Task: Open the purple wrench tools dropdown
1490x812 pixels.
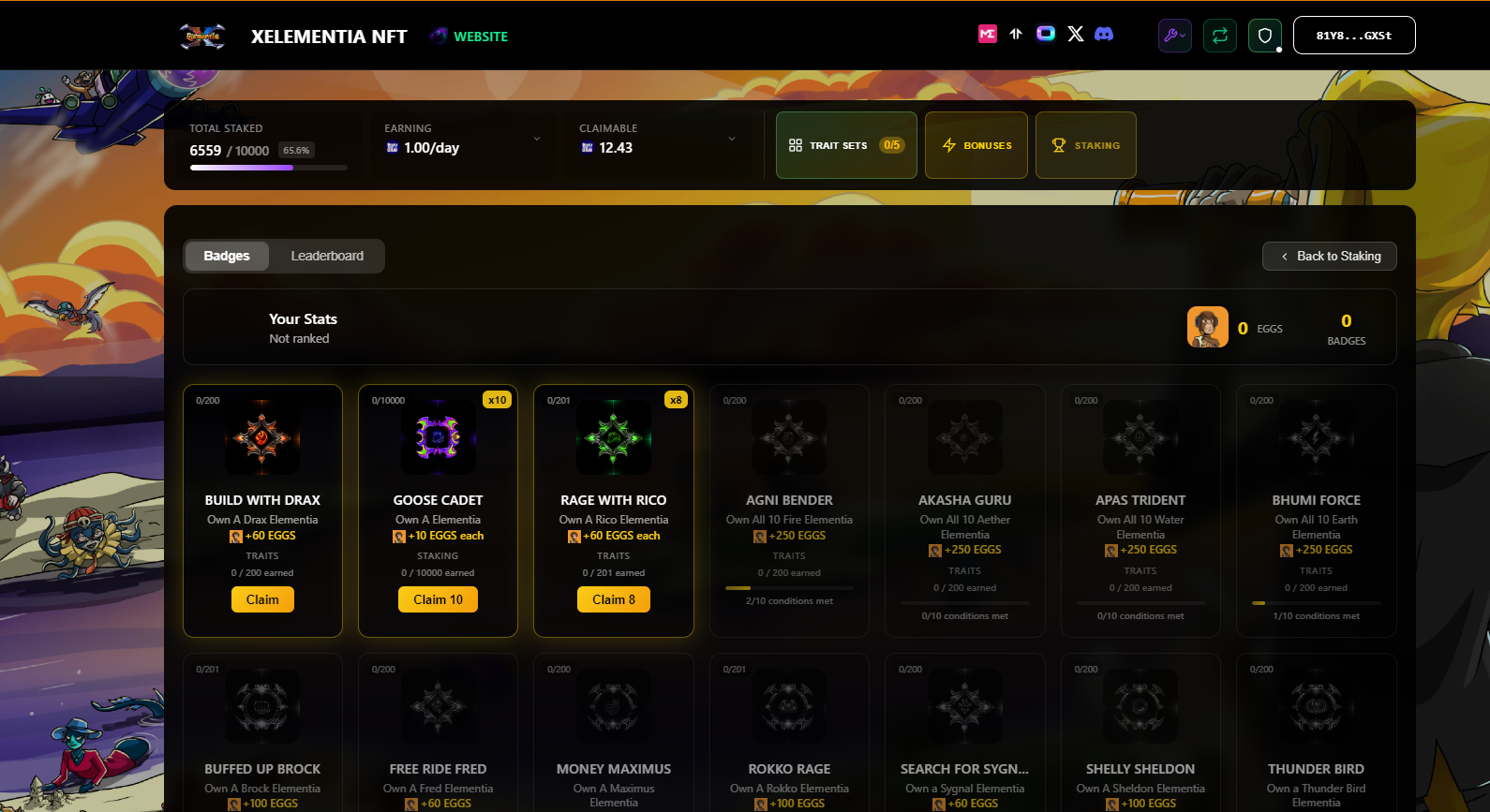Action: (x=1174, y=36)
